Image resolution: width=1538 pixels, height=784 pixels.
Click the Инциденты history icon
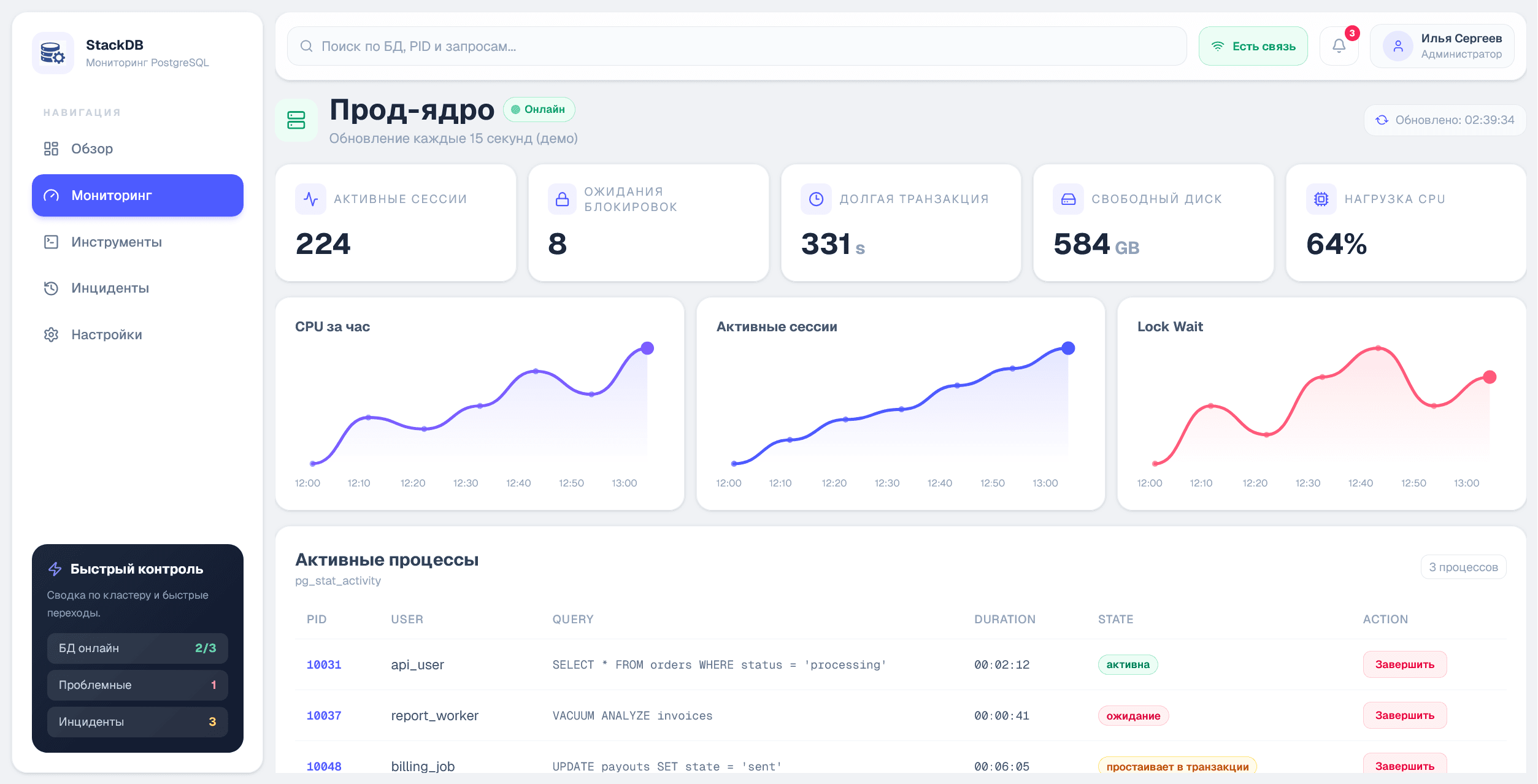(52, 288)
